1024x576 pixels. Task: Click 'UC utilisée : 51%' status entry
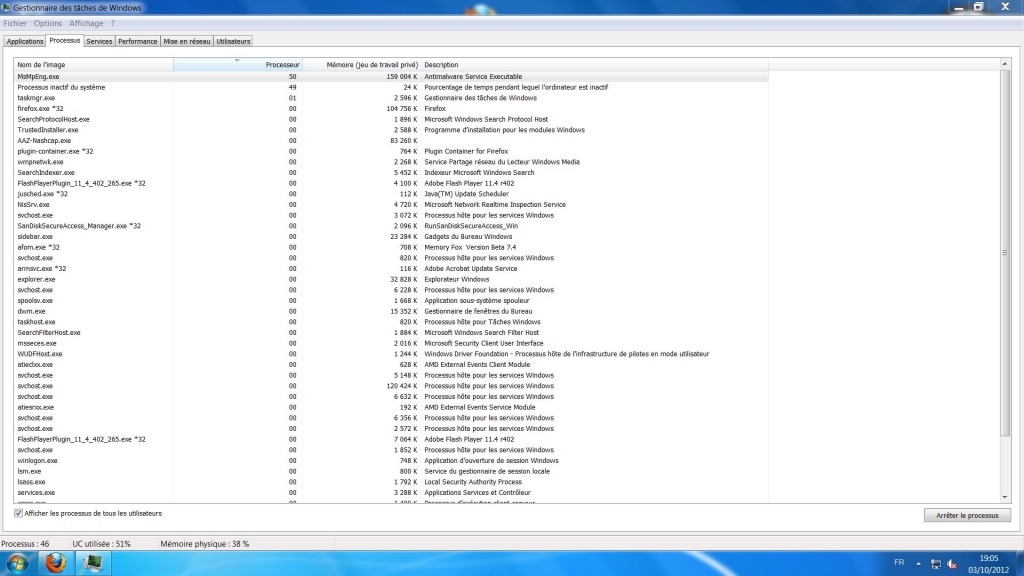(101, 543)
